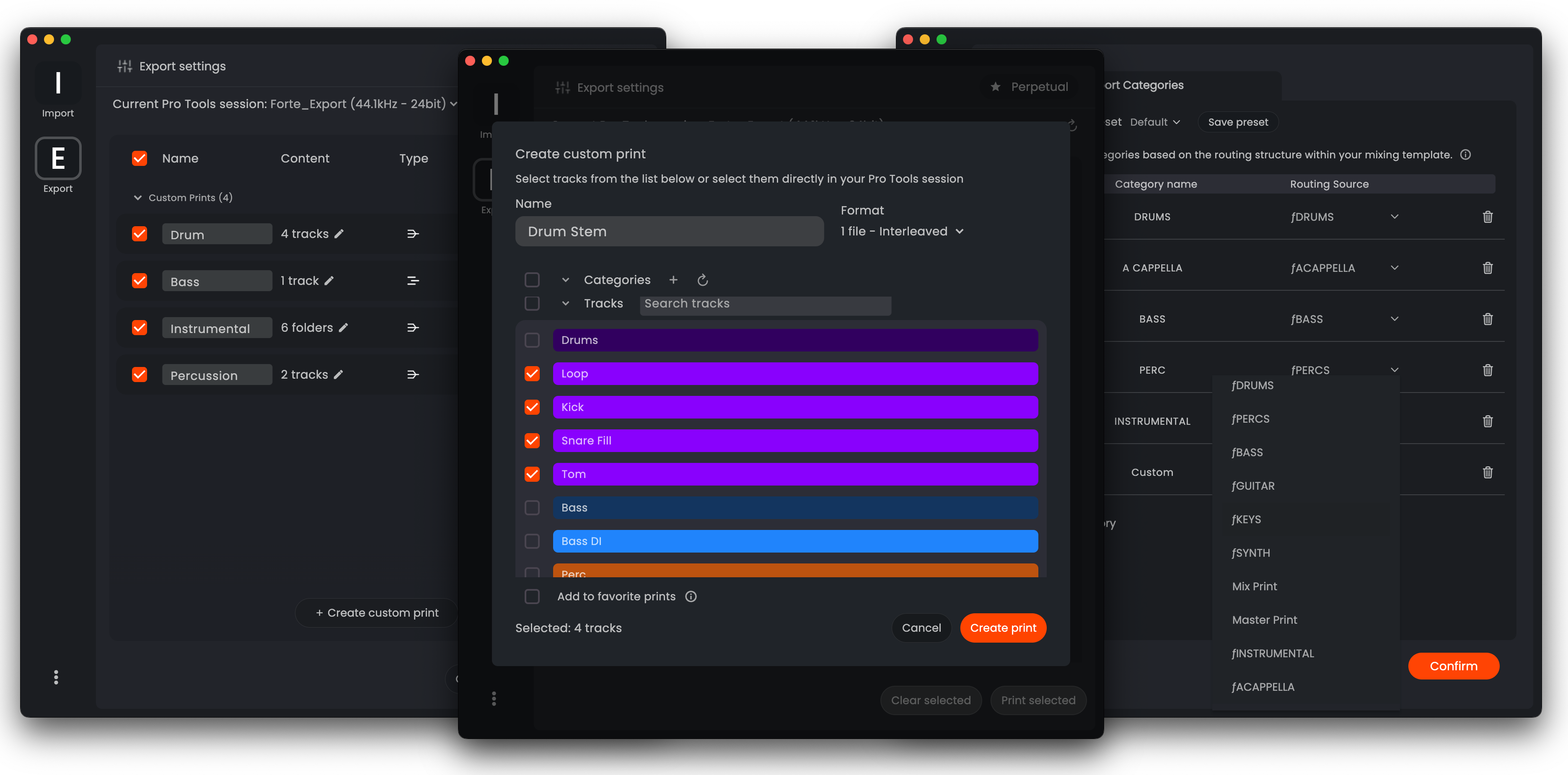
Task: Choose Master Print from the routing list
Action: [x=1264, y=619]
